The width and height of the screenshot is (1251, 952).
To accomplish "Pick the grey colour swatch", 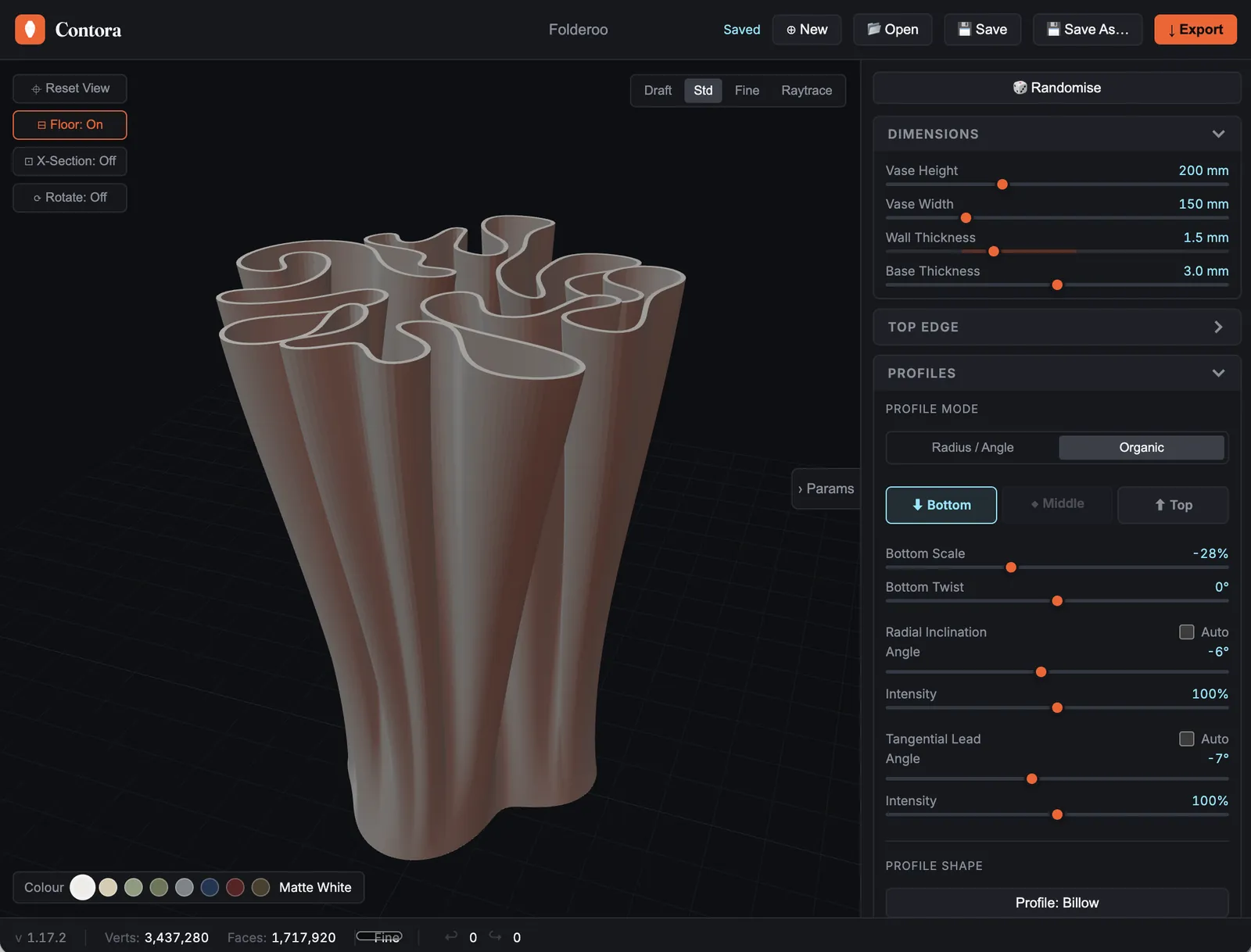I will [185, 887].
